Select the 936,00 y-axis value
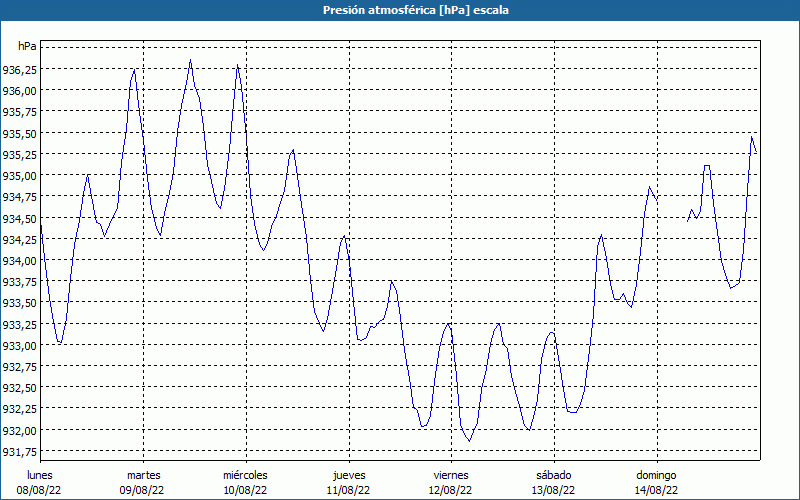Viewport: 800px width, 500px height. [19, 90]
